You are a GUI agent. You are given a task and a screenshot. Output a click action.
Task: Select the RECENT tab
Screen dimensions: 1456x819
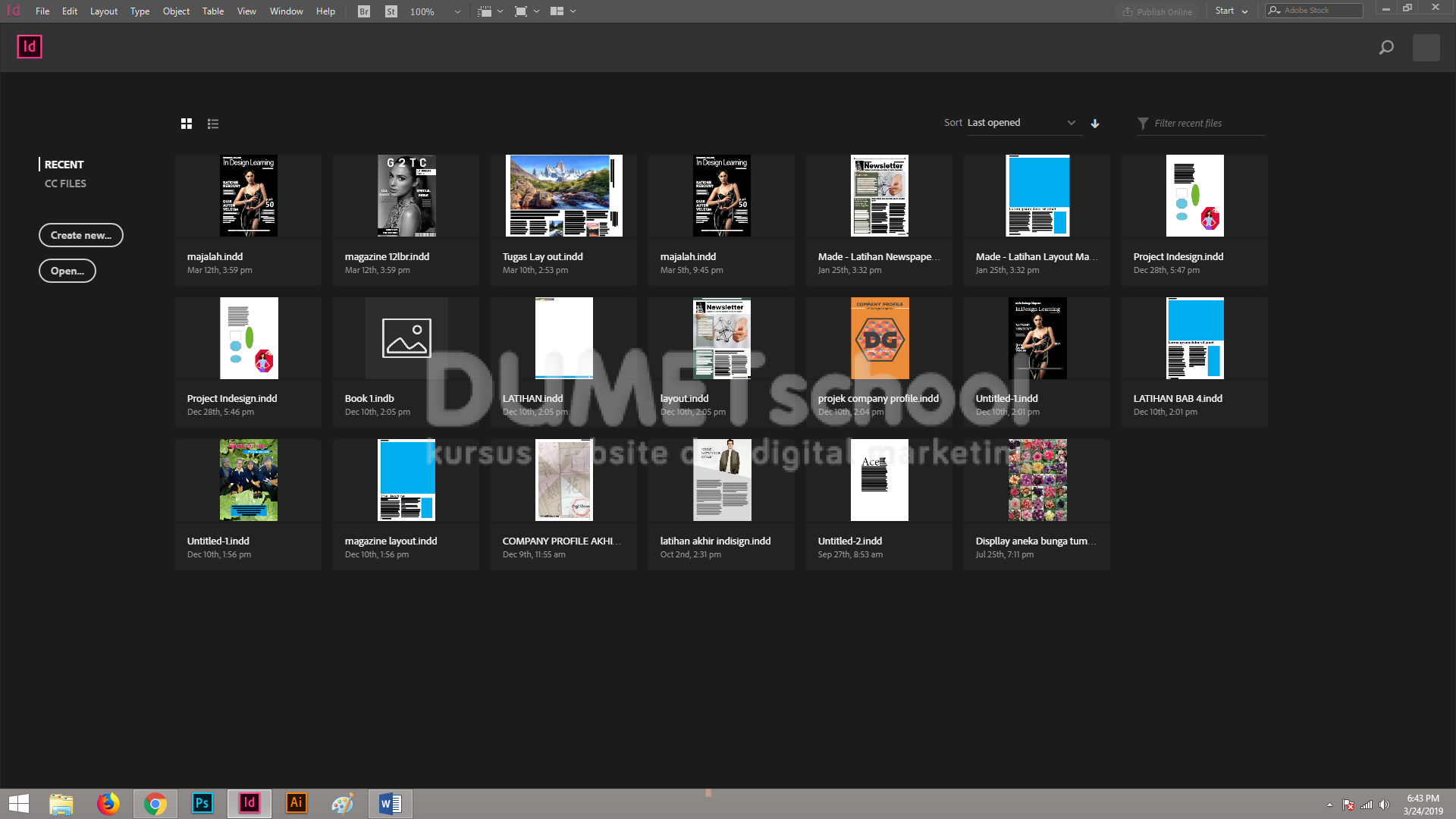tap(64, 165)
